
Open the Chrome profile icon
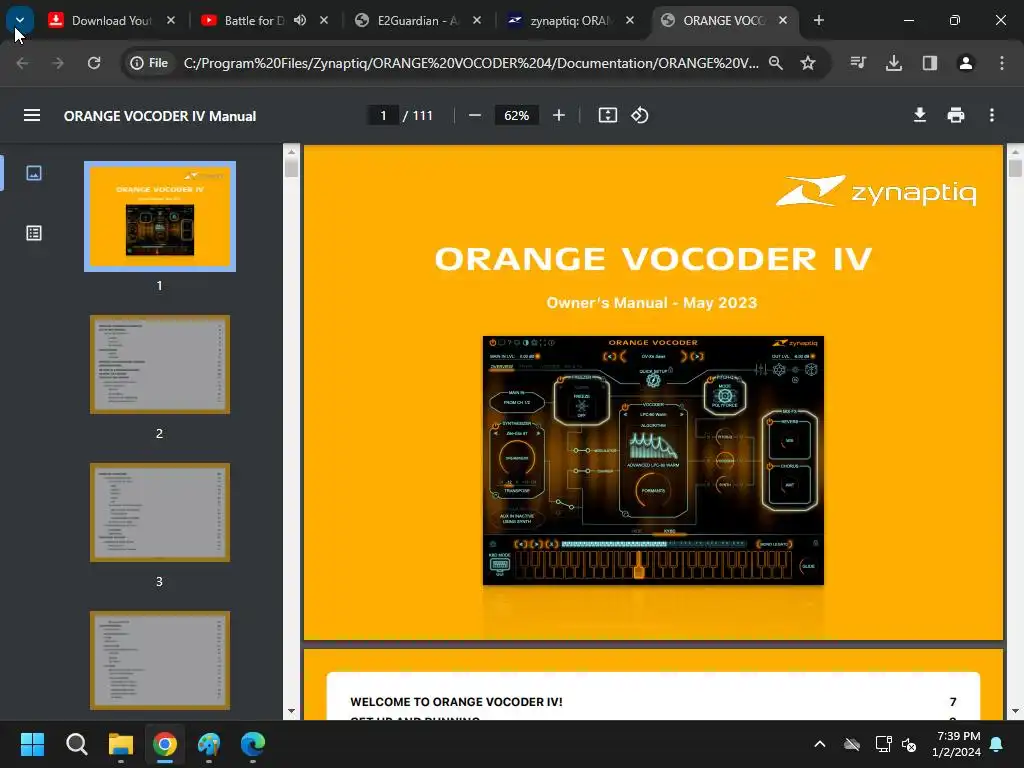tap(966, 63)
